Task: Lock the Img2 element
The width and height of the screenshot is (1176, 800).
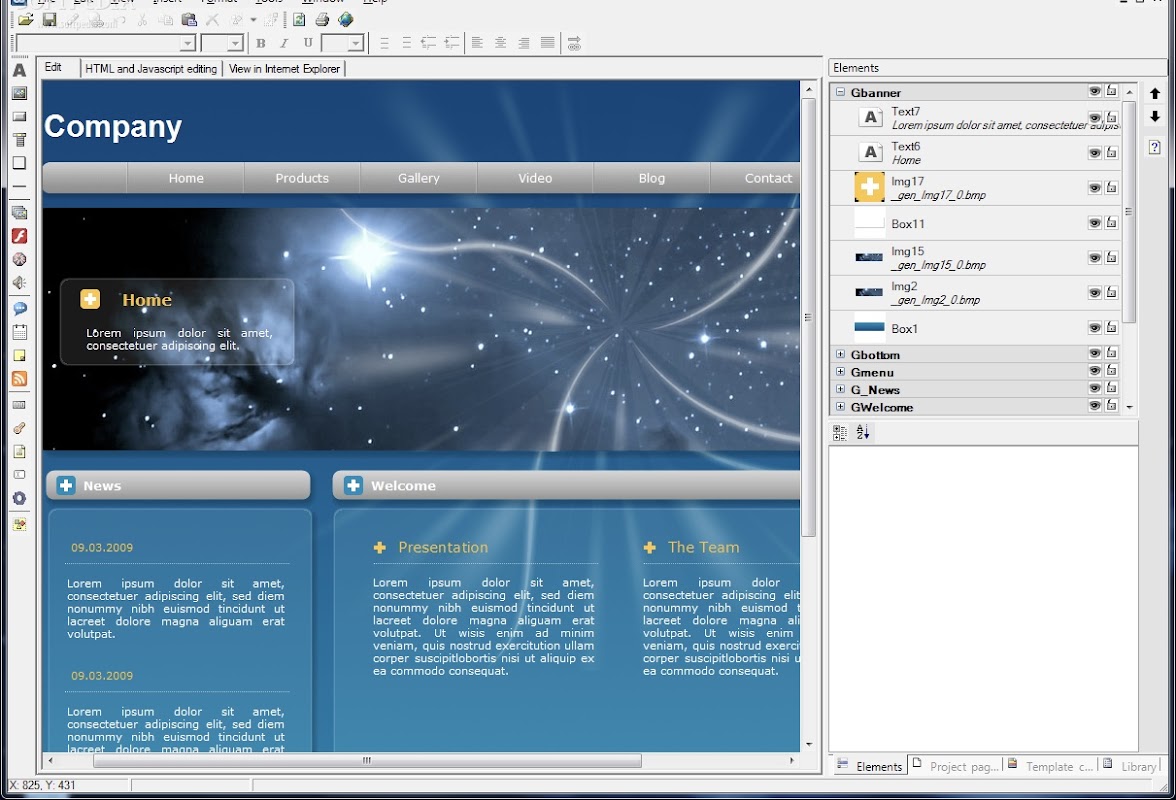Action: tap(1112, 292)
